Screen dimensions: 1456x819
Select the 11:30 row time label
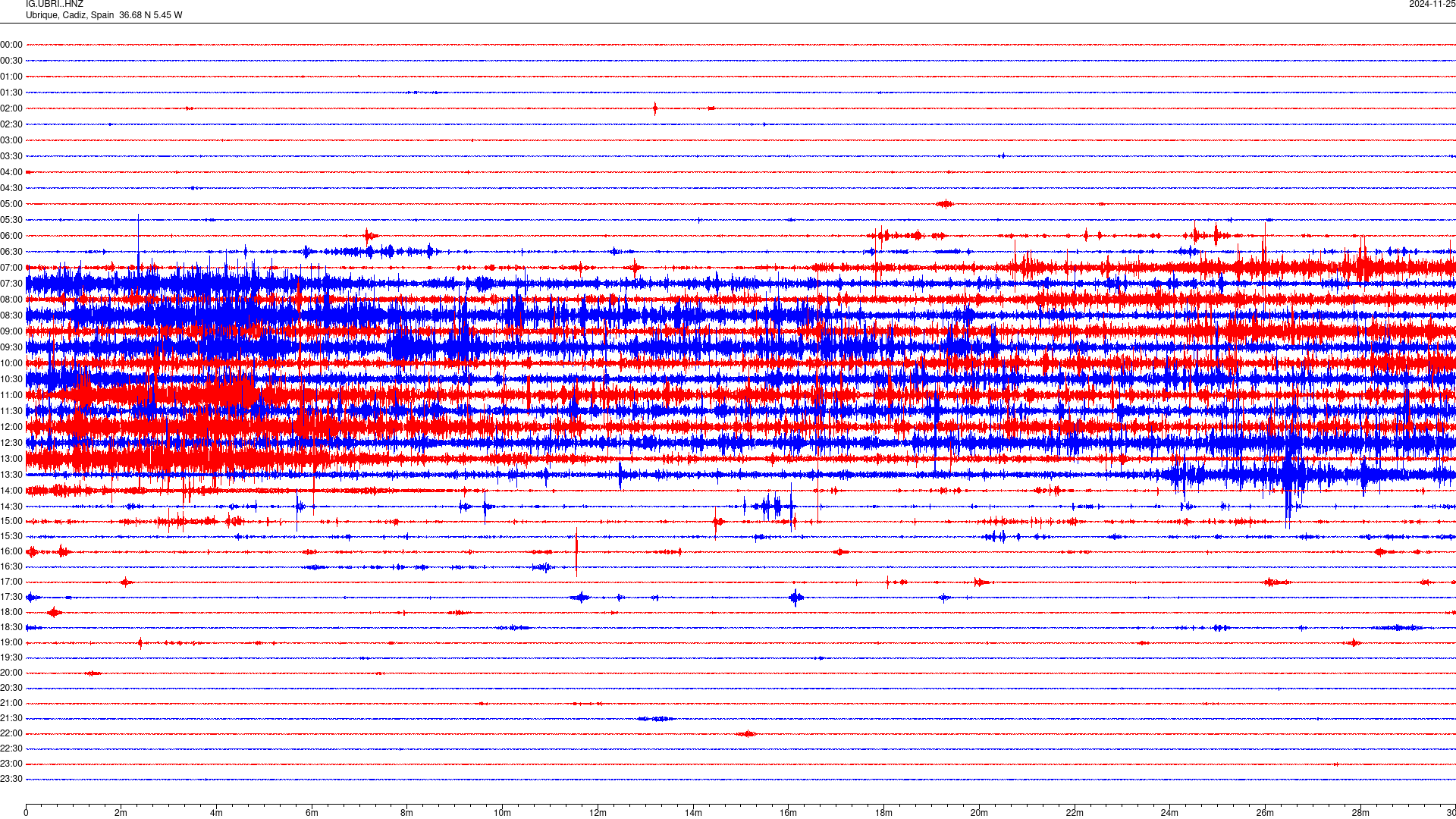[11, 411]
